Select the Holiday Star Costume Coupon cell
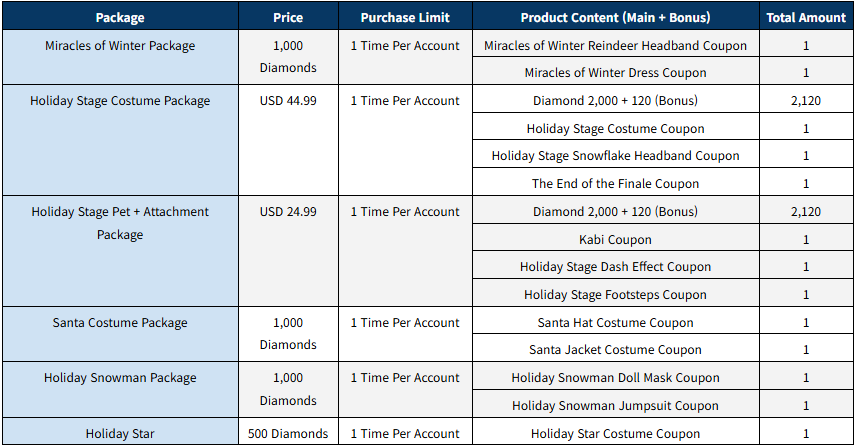The height and width of the screenshot is (447, 854). [615, 434]
